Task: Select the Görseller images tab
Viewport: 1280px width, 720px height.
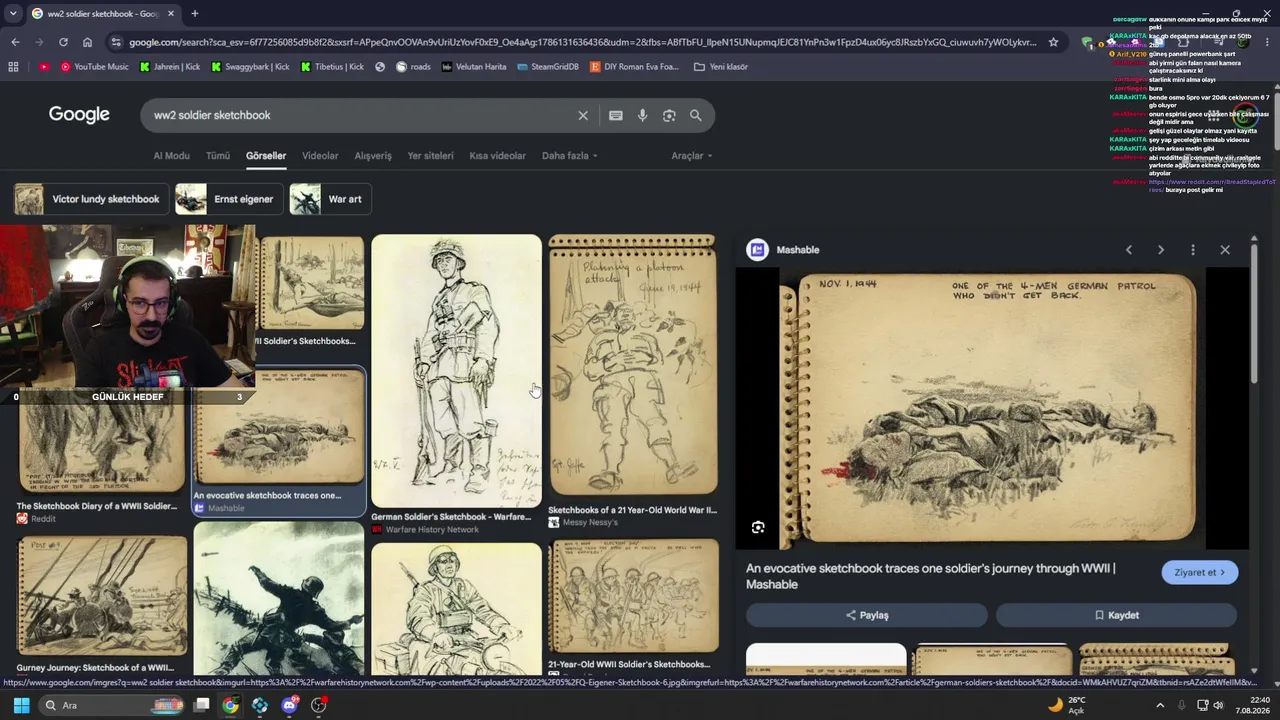Action: click(x=266, y=156)
